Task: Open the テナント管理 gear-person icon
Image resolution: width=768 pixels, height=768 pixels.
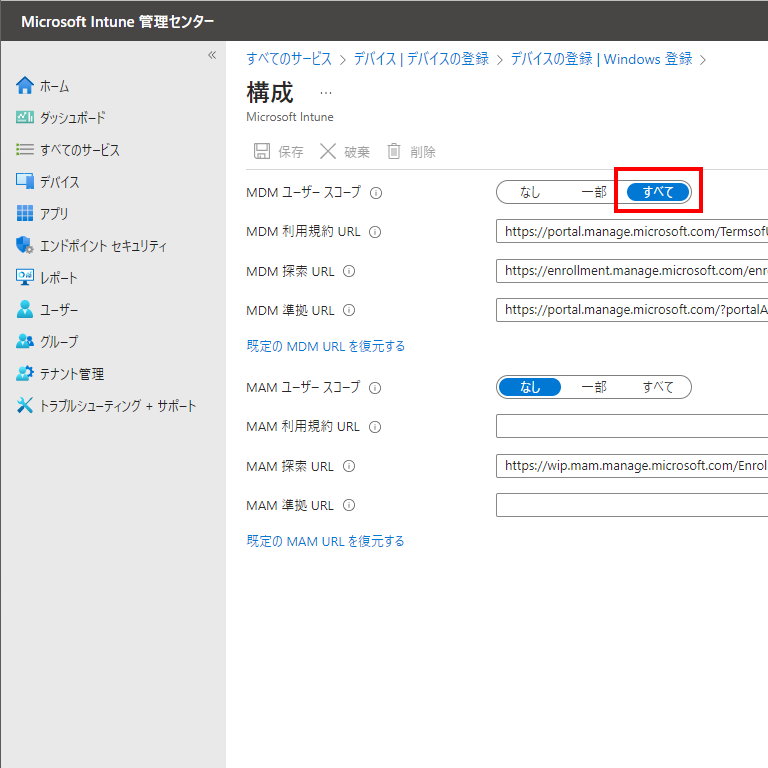Action: (x=24, y=374)
